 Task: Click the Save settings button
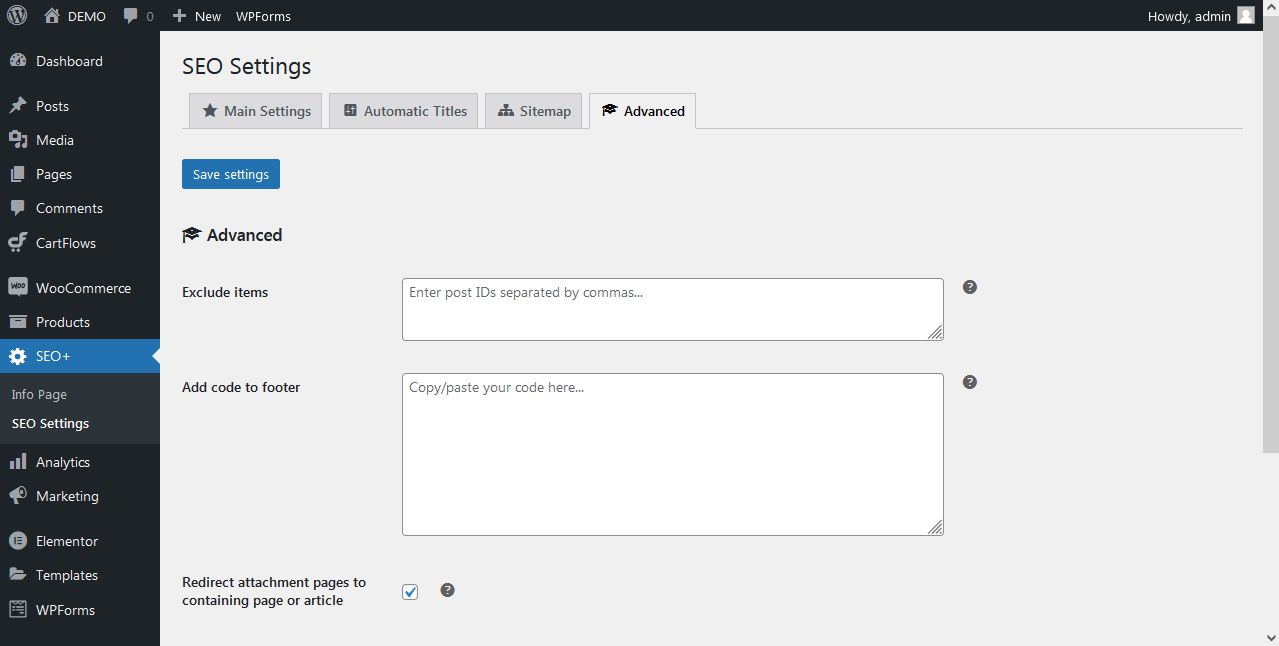[231, 174]
